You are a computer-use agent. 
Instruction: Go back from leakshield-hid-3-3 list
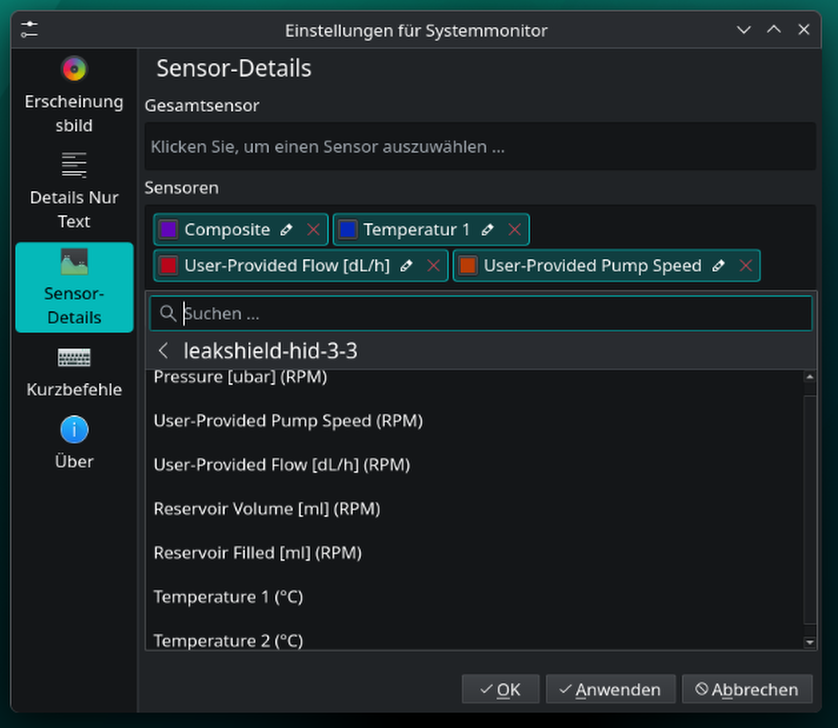pos(164,351)
